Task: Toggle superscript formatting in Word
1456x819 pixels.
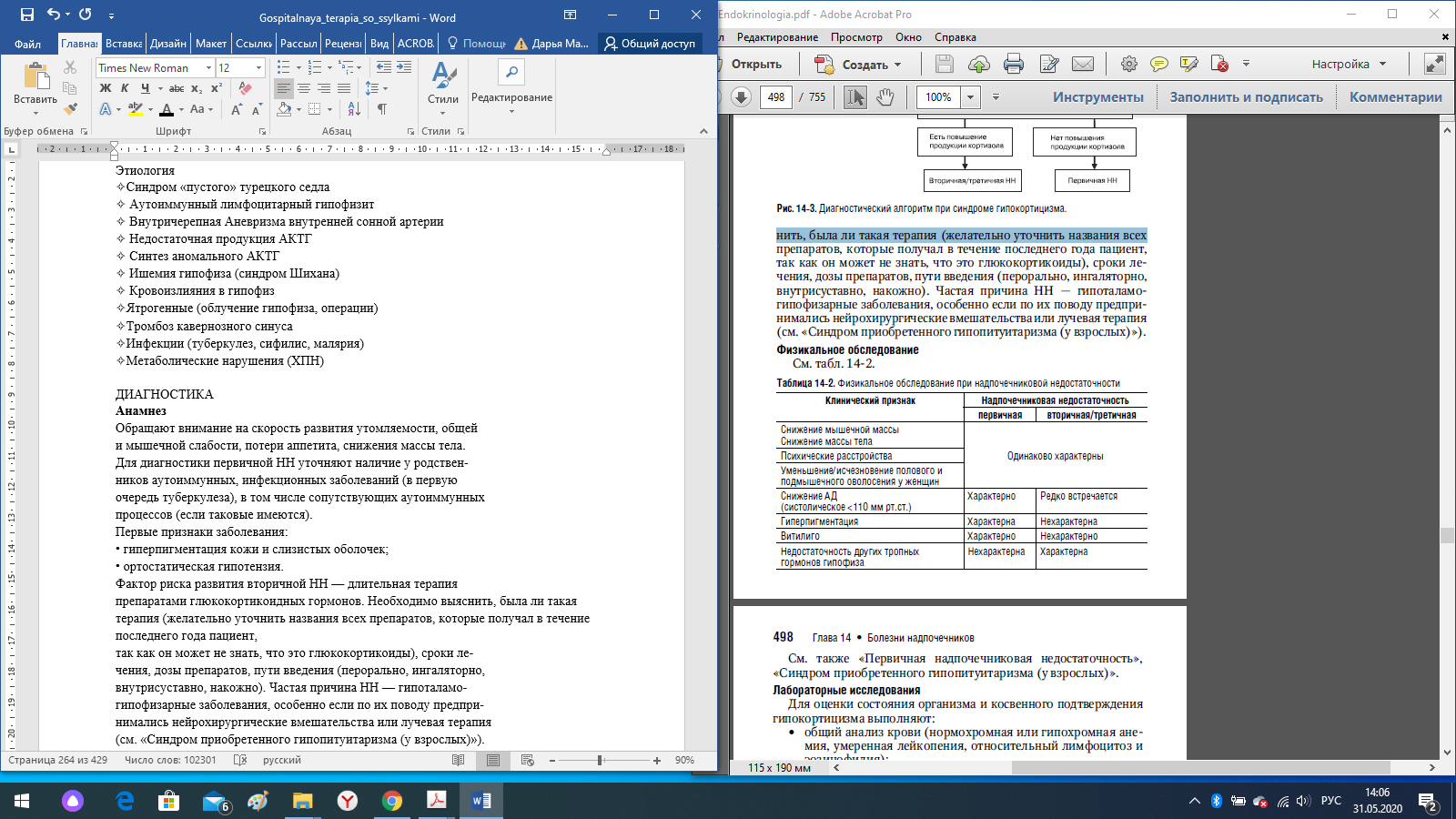Action: click(217, 88)
